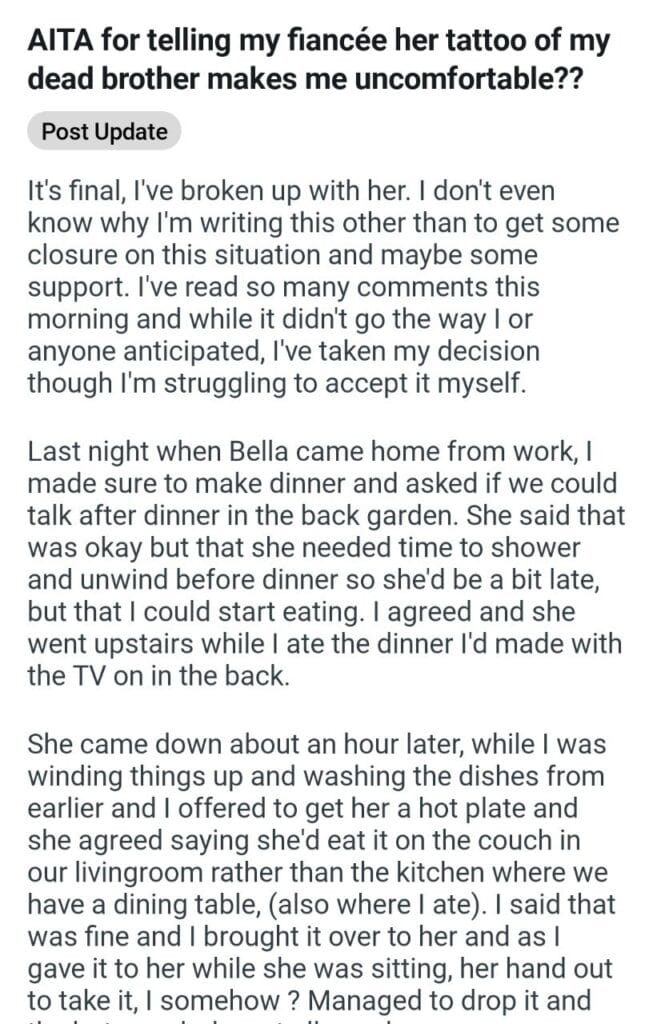
Task: Click the word "support." in the first paragraph
Action: (78, 287)
